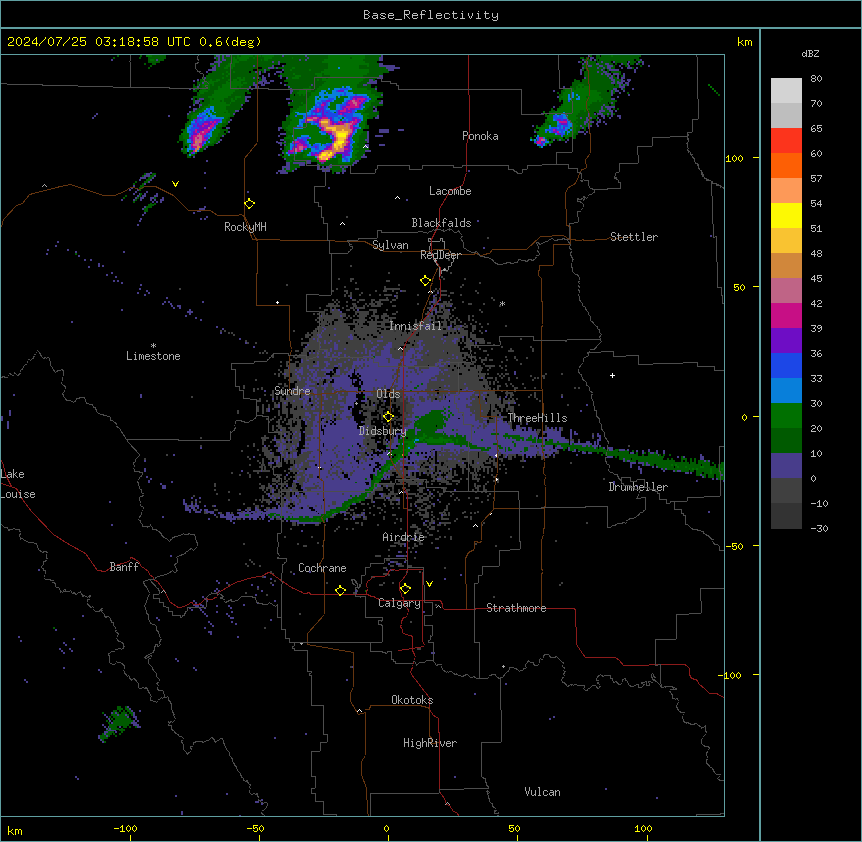The image size is (862, 842).
Task: Click the Sylvan town label
Action: click(390, 245)
